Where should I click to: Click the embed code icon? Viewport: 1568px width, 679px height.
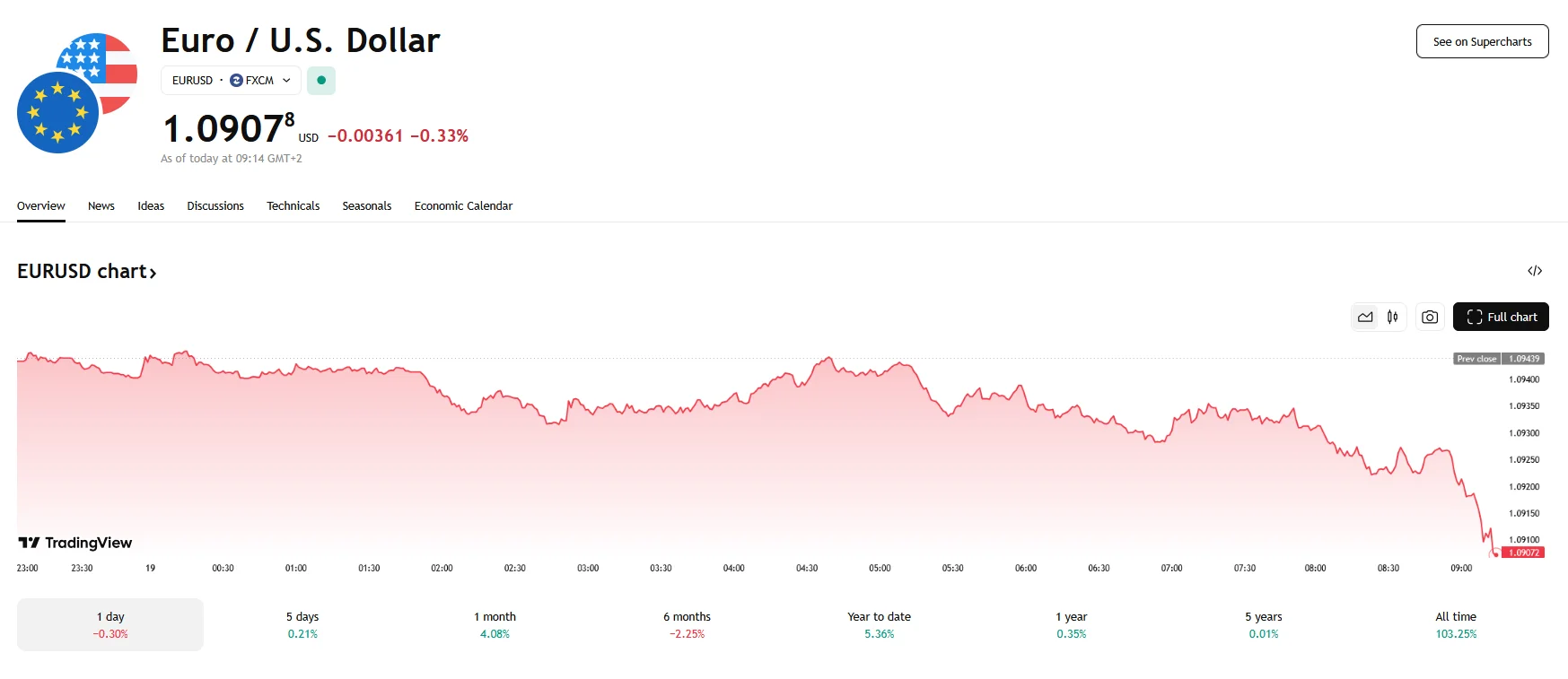pyautogui.click(x=1535, y=271)
